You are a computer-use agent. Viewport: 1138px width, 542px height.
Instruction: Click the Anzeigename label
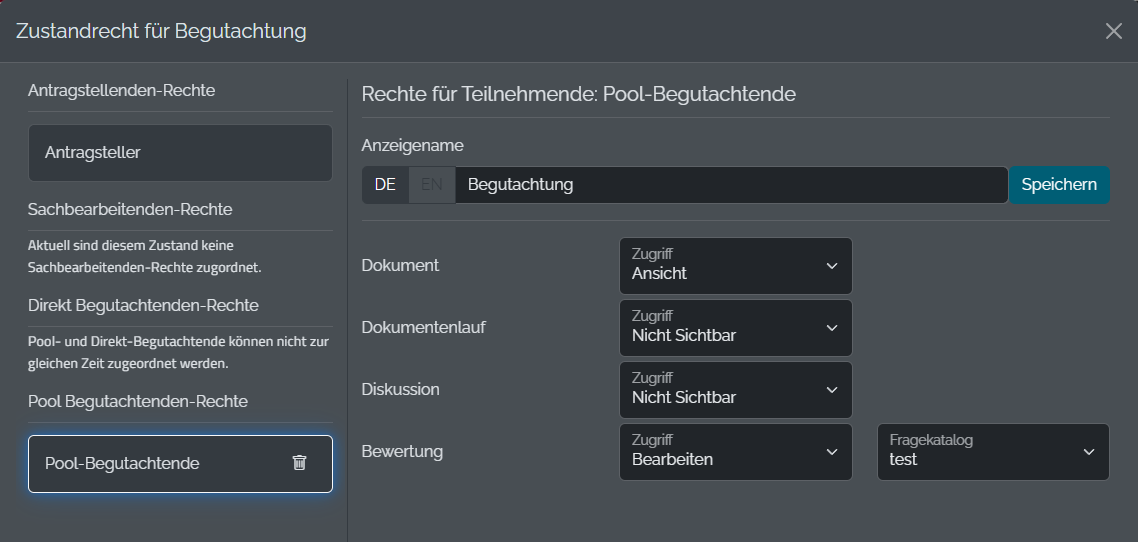412,146
